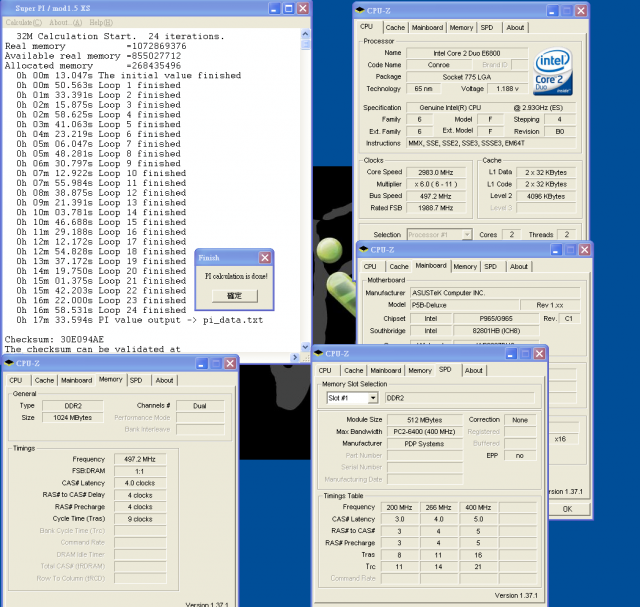Select the SPD tab in the Memory CPU-Z window
640x607 pixels.
click(x=136, y=380)
